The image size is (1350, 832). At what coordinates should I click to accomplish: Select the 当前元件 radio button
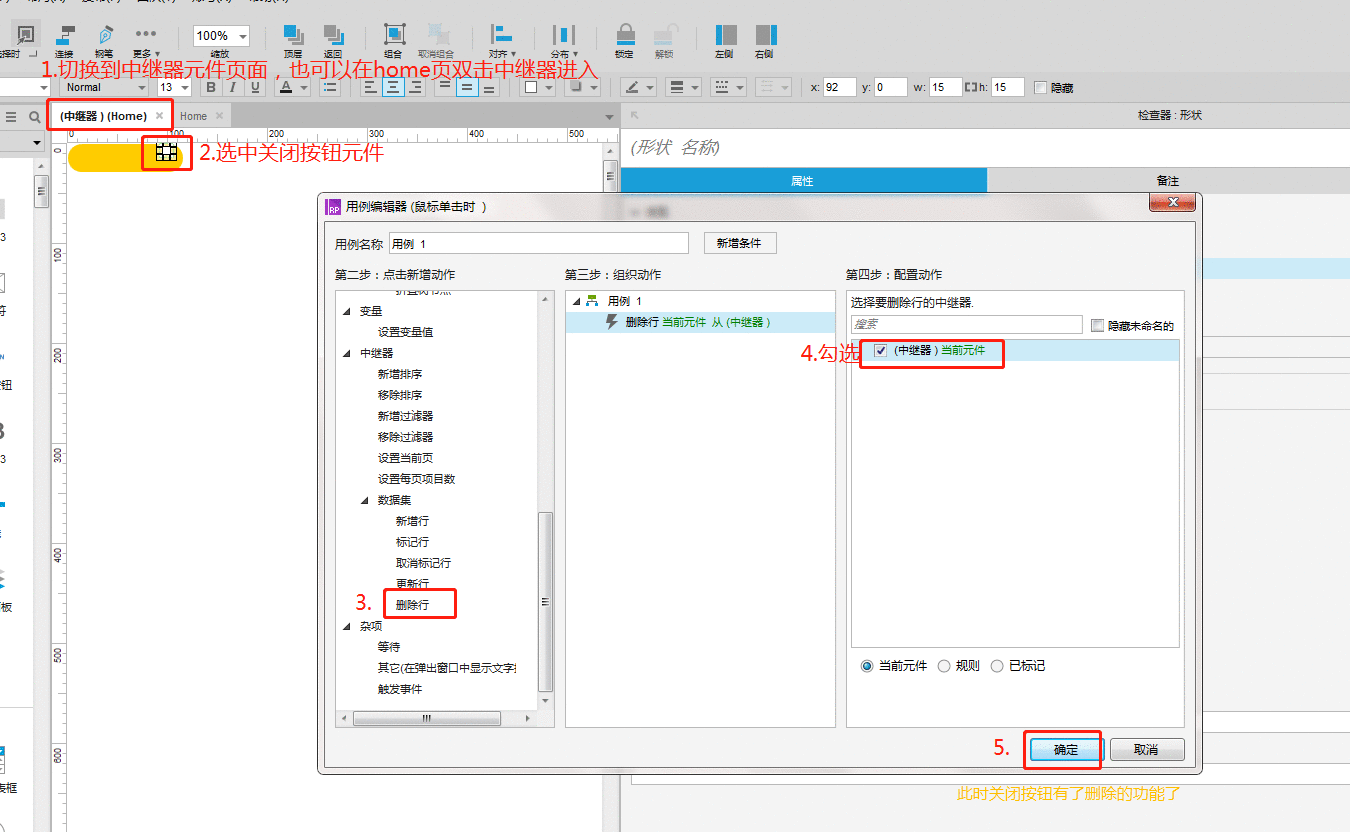click(x=867, y=666)
